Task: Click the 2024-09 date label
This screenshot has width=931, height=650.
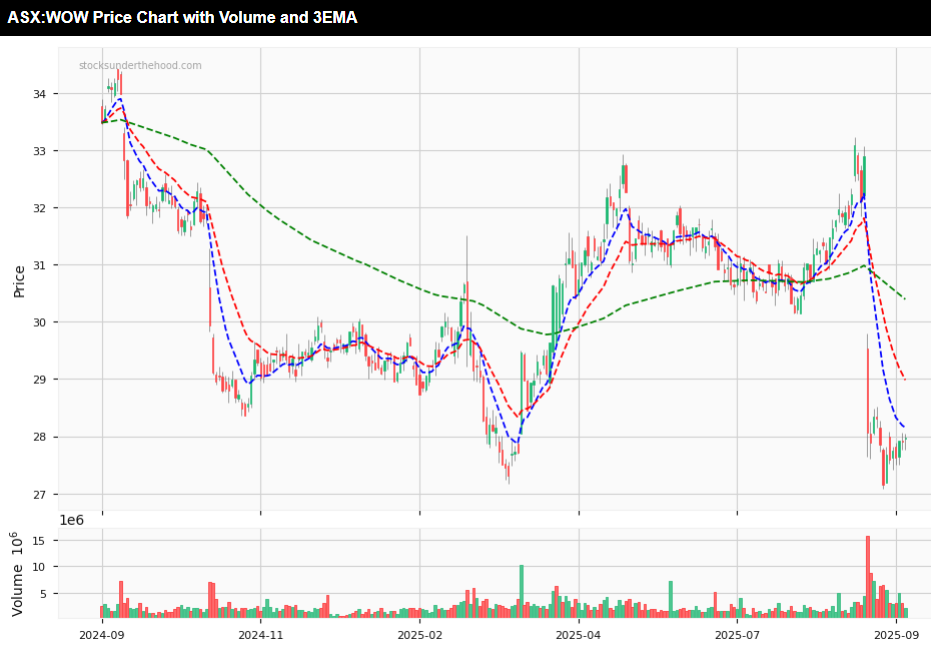Action: 101,634
